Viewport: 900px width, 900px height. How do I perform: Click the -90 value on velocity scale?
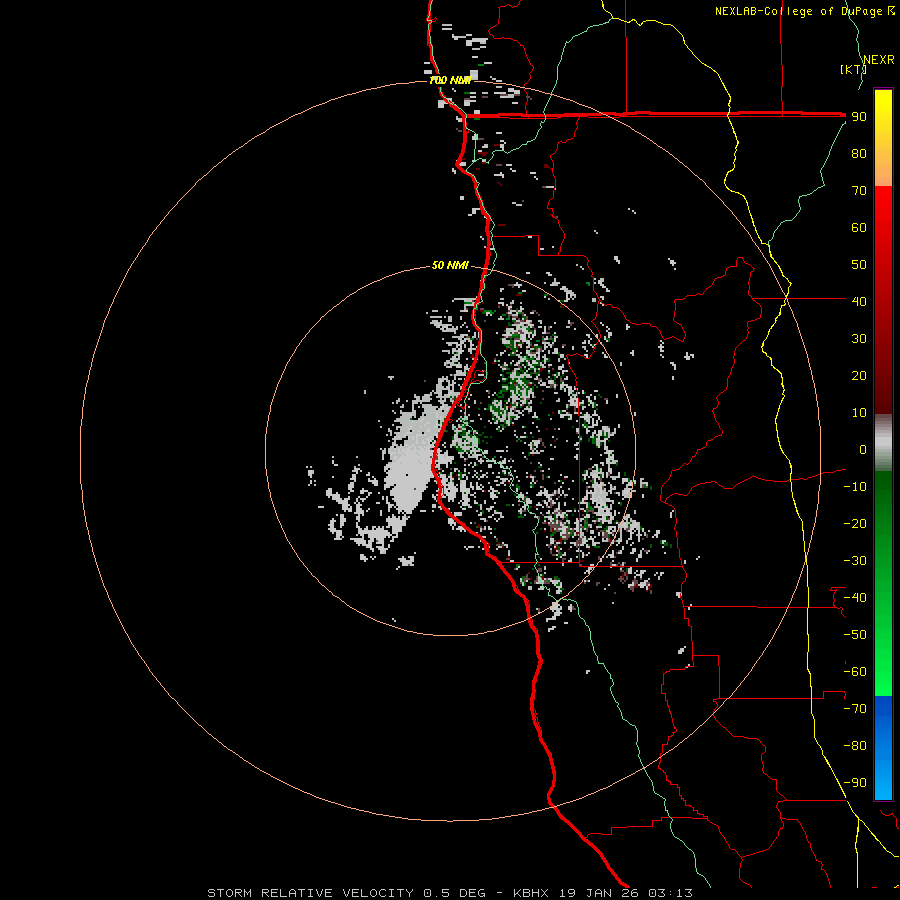tap(855, 783)
